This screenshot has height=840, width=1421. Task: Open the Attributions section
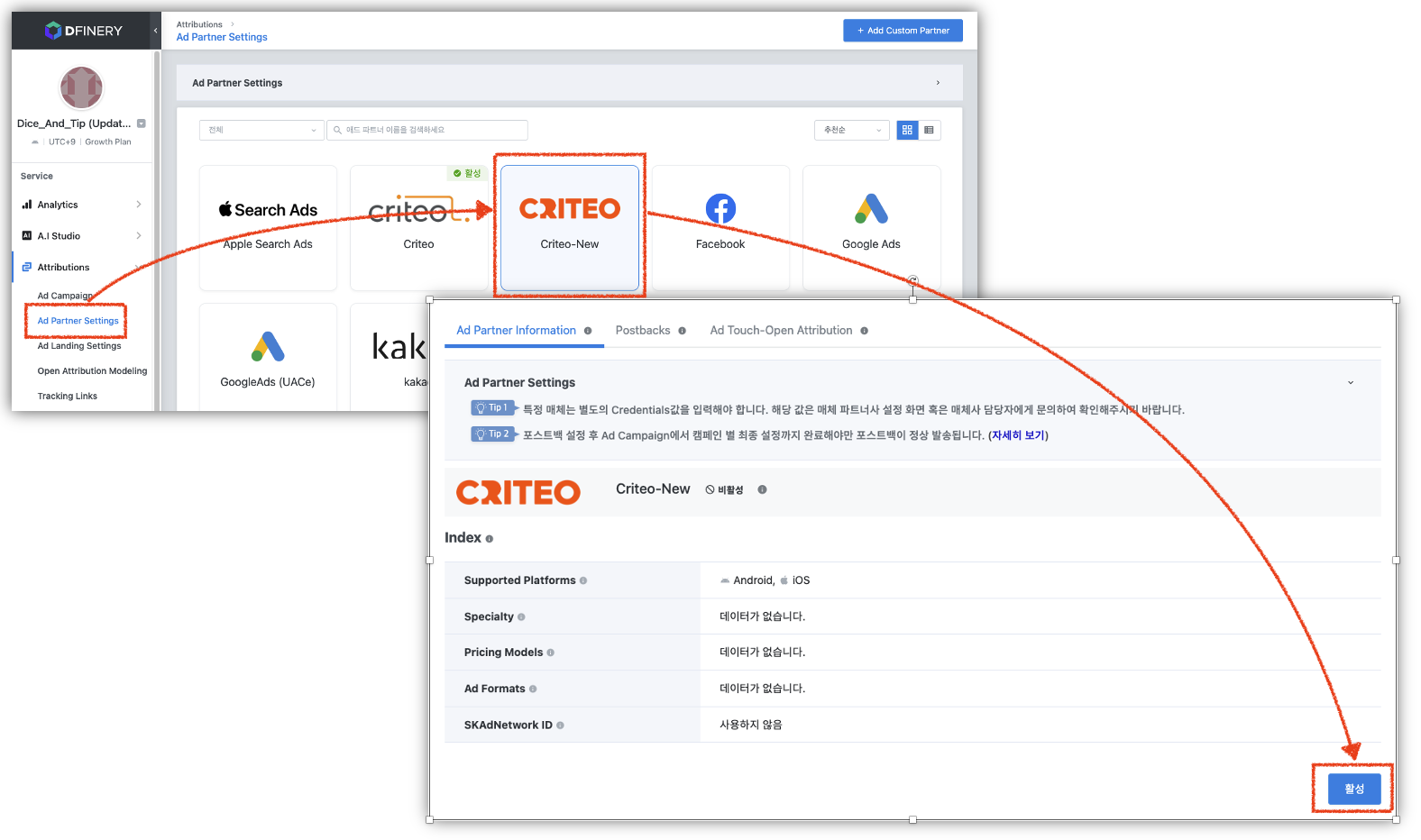[63, 268]
